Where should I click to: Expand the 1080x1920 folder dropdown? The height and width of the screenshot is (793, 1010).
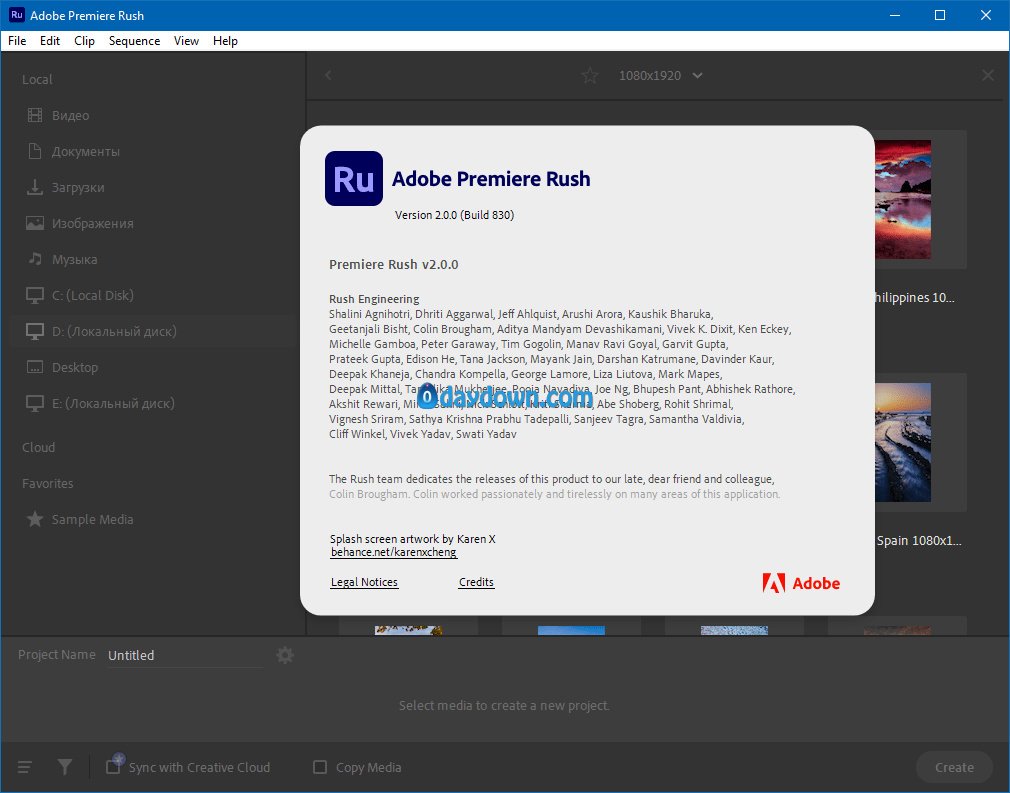click(x=698, y=75)
